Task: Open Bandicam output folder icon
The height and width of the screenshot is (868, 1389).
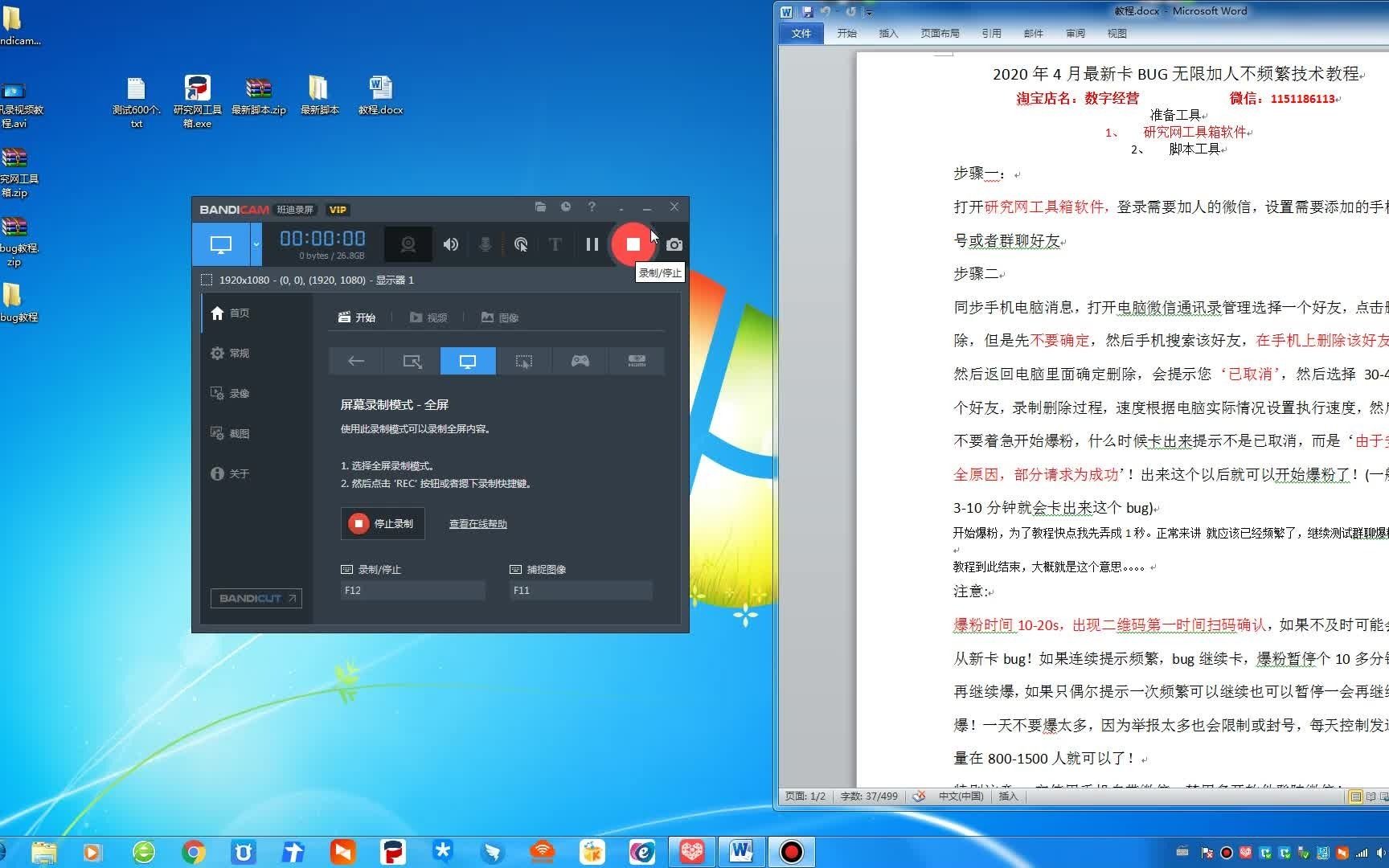Action: (x=541, y=207)
